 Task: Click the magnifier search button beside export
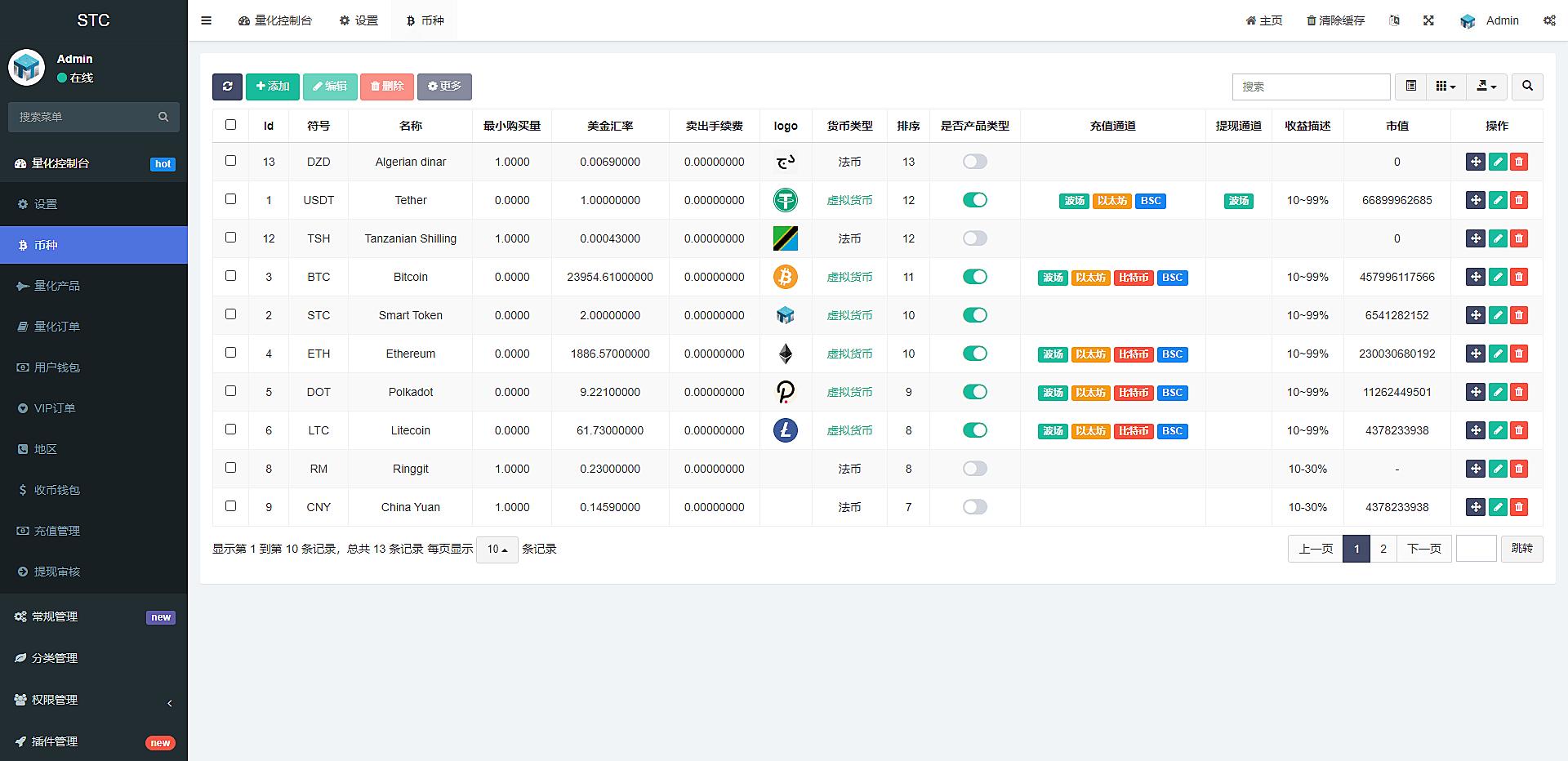1527,87
